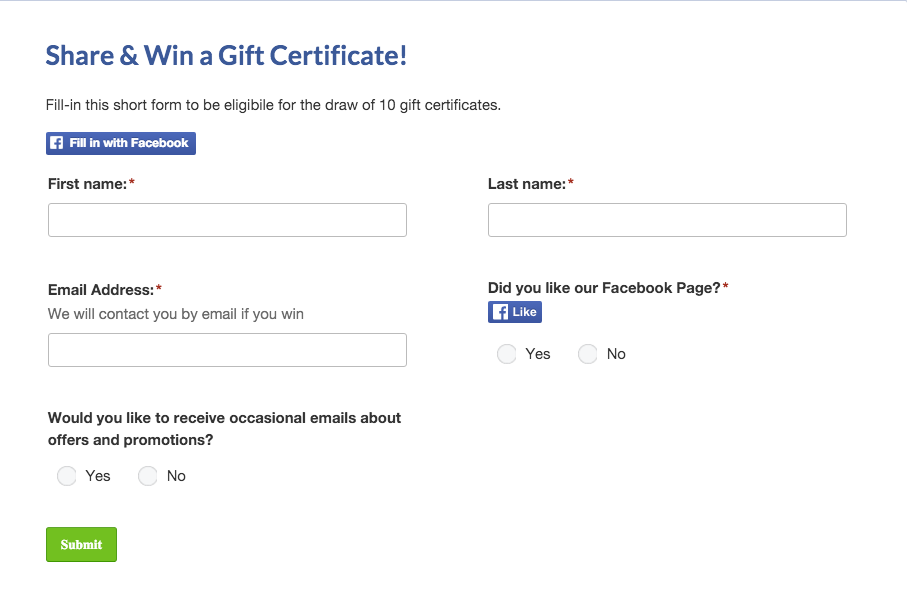Focus the Email Address text field
Image resolution: width=907 pixels, height=594 pixels.
pyautogui.click(x=227, y=350)
